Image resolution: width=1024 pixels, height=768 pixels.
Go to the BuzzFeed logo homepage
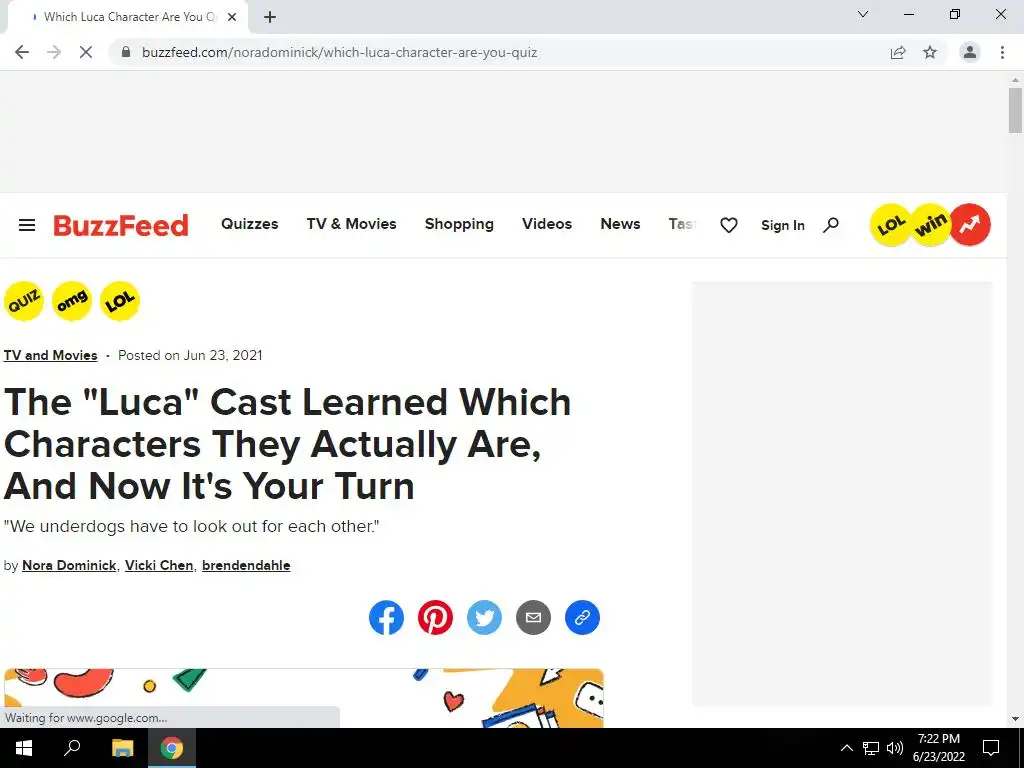click(121, 225)
